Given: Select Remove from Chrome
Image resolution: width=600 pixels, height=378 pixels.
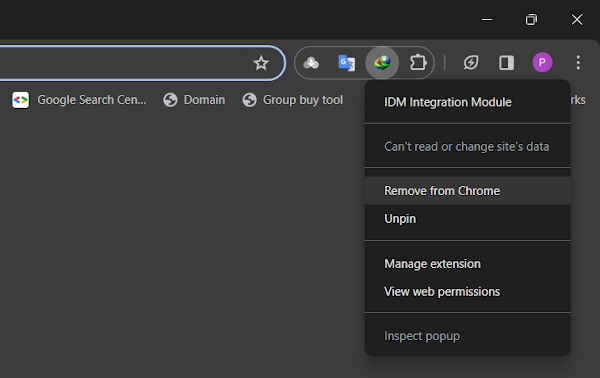Looking at the screenshot, I should (x=468, y=191).
